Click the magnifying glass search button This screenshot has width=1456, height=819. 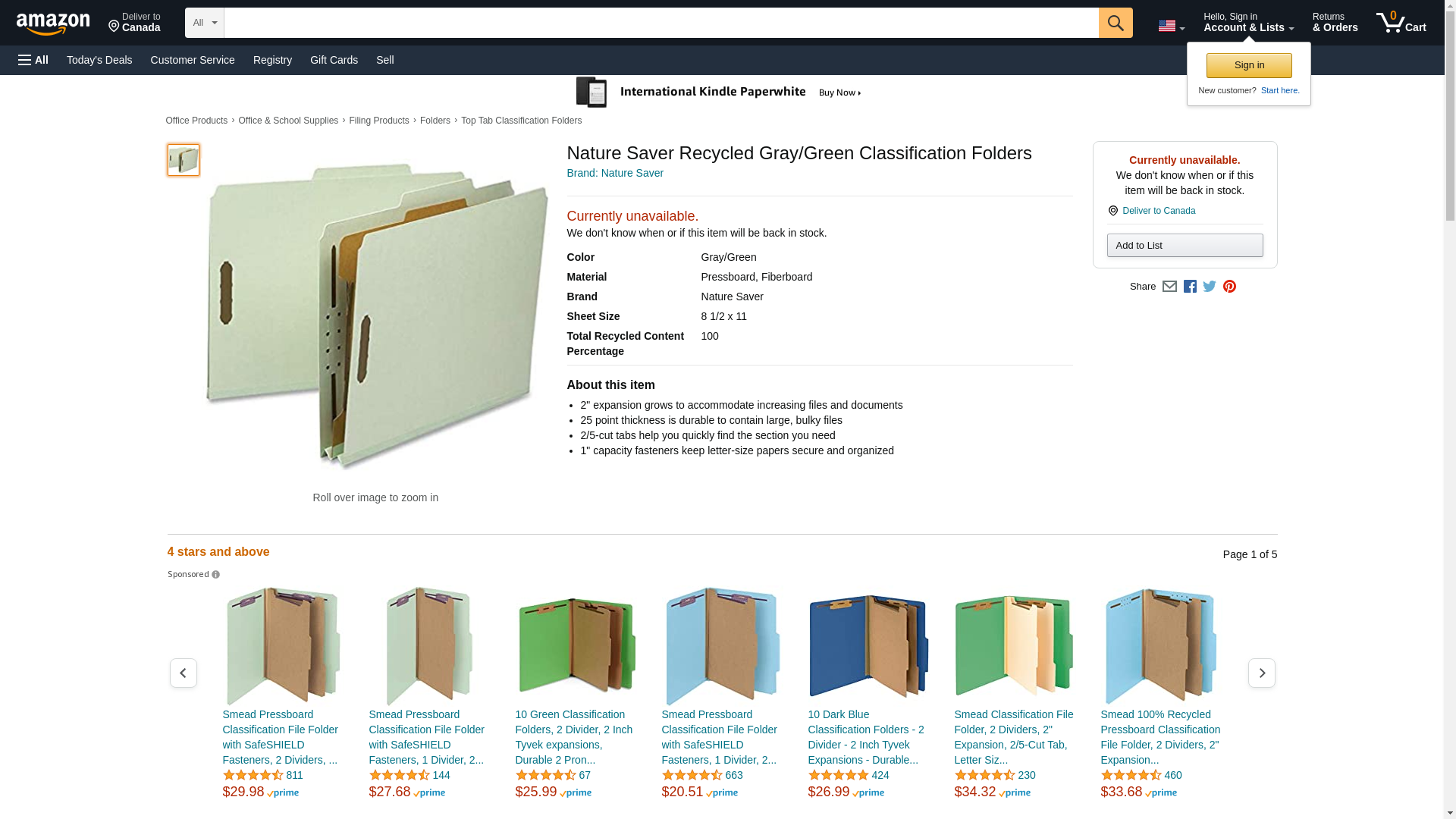[1115, 23]
